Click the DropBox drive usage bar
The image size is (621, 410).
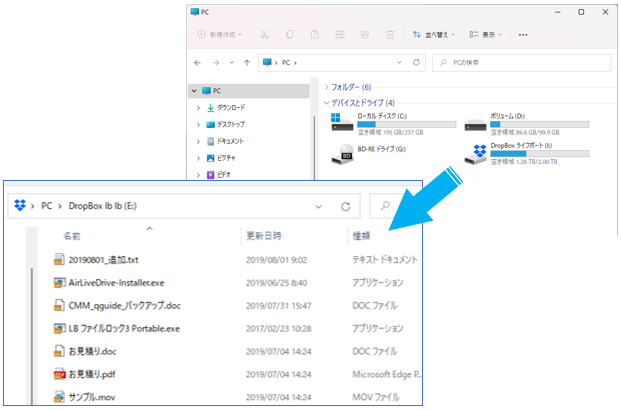pyautogui.click(x=539, y=154)
